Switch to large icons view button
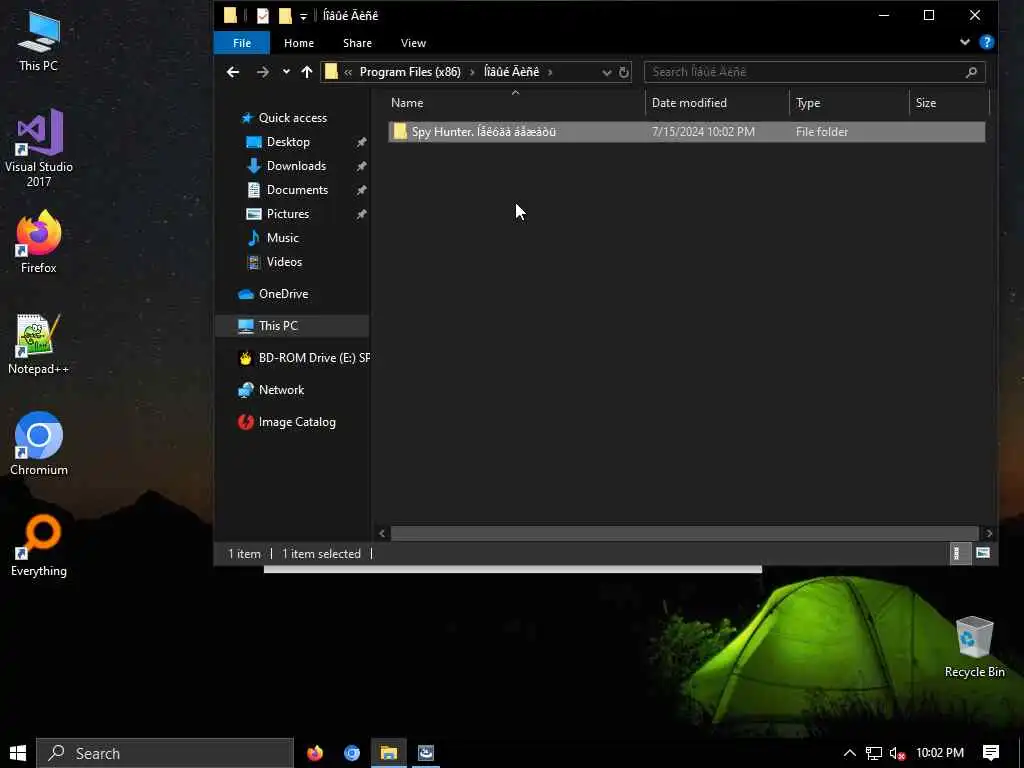 (x=983, y=554)
